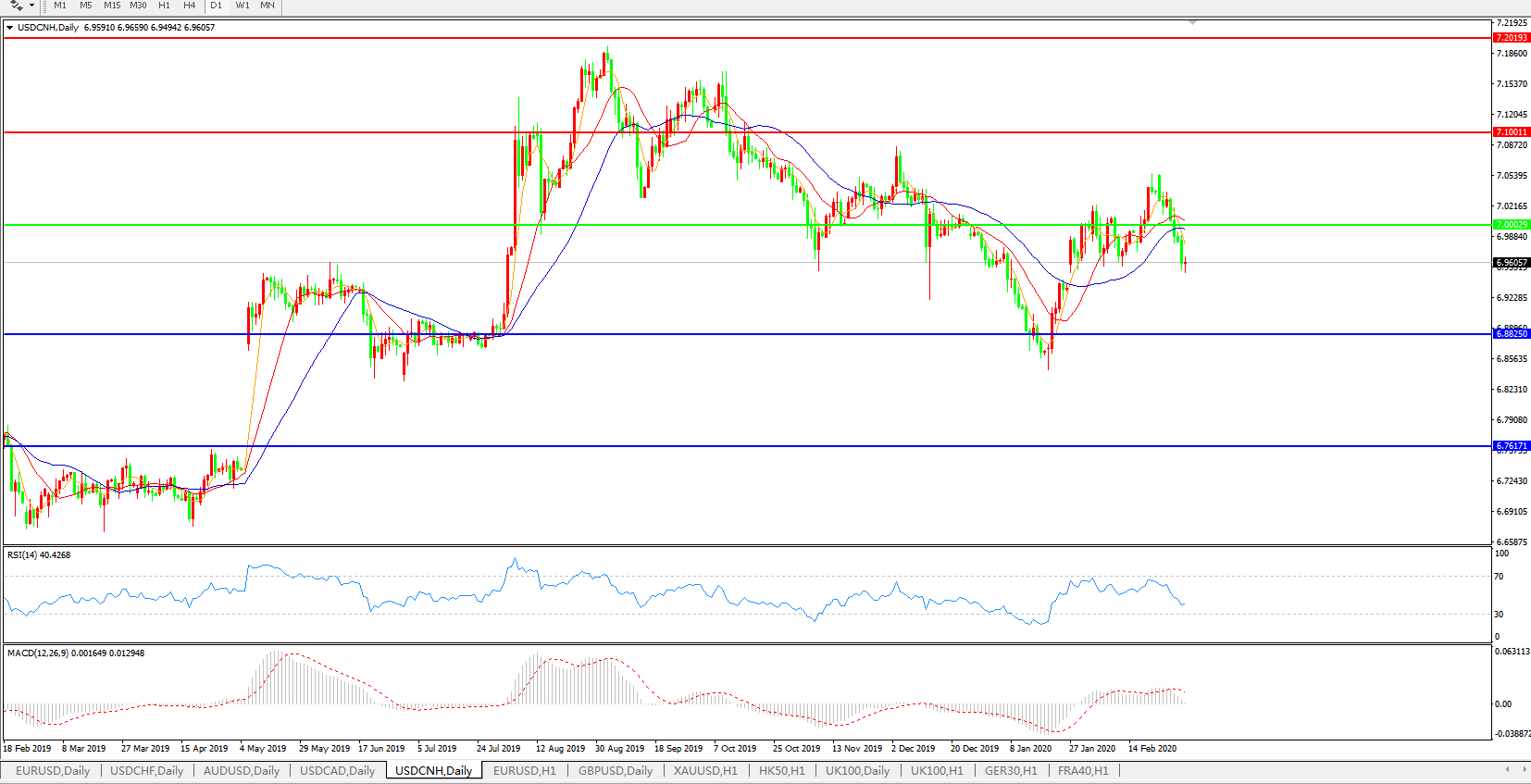Select the M15 timeframe button
The width and height of the screenshot is (1531, 784).
(112, 6)
